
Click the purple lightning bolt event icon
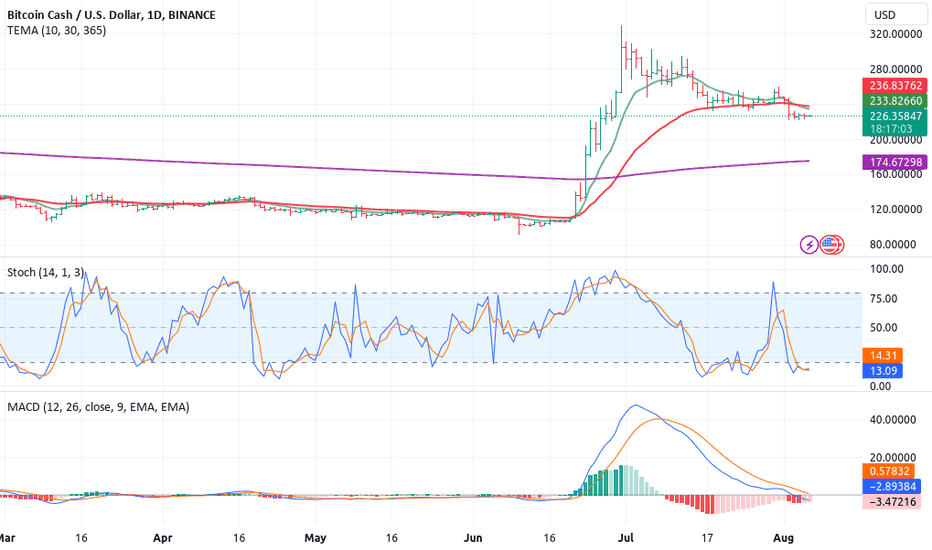pyautogui.click(x=809, y=244)
